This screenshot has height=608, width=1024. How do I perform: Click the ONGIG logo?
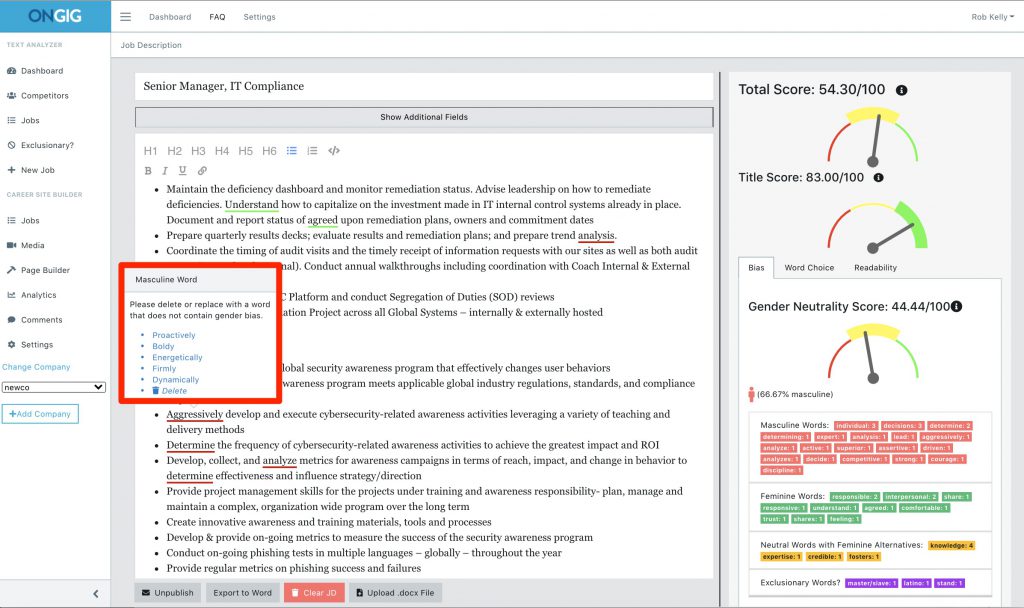pos(55,16)
